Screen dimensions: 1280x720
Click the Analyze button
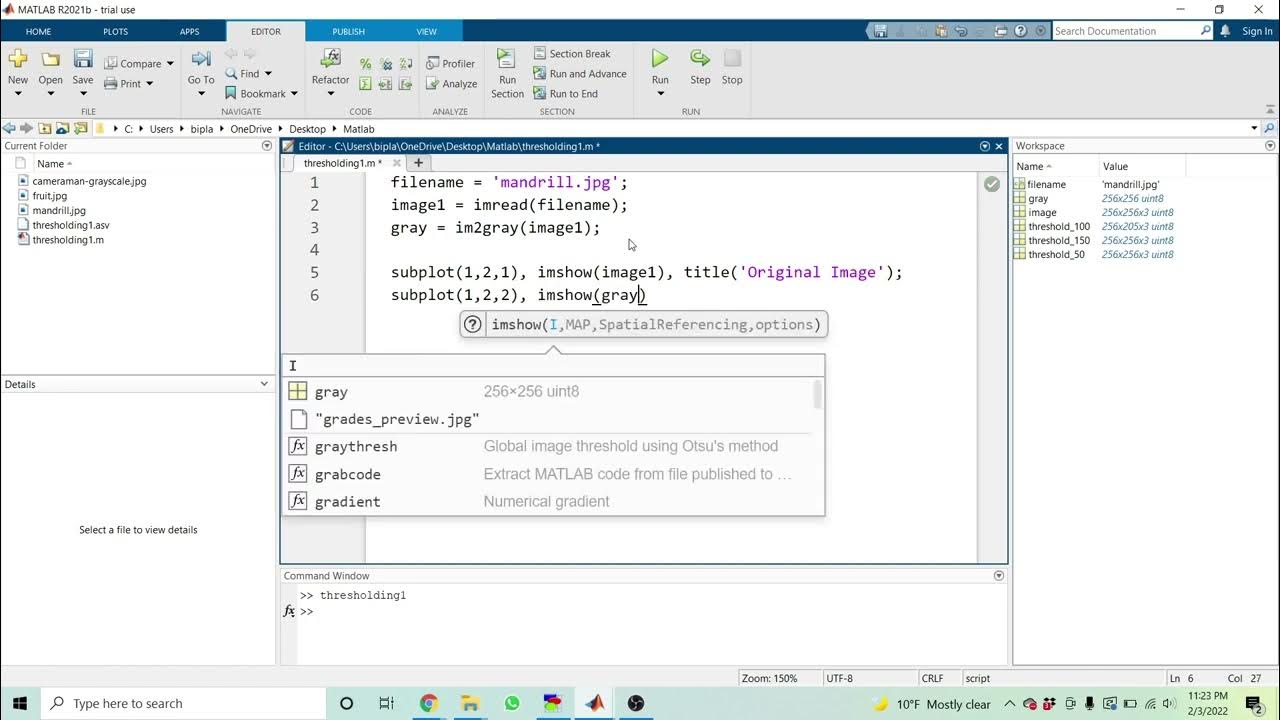click(451, 84)
